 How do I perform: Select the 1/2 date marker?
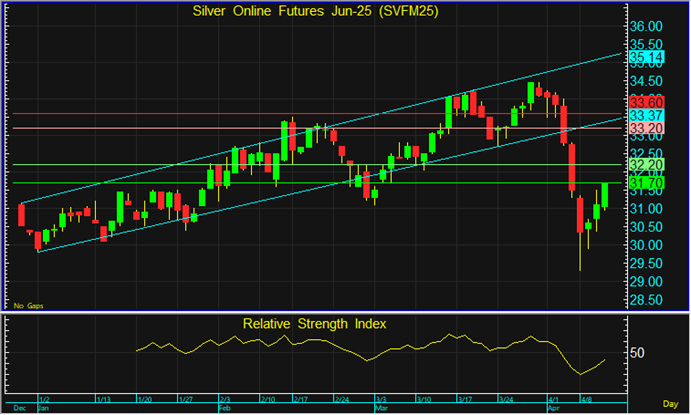click(x=45, y=400)
